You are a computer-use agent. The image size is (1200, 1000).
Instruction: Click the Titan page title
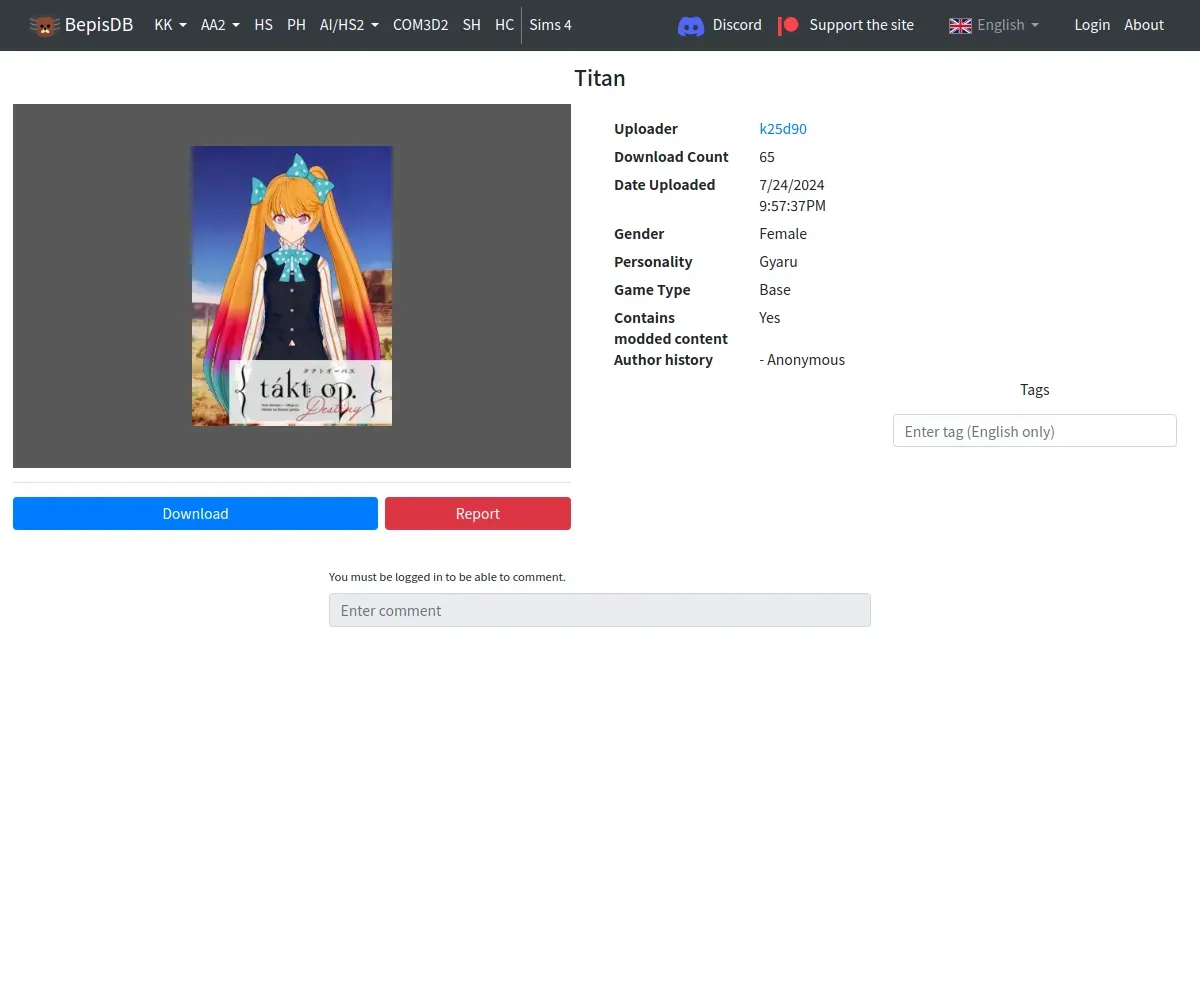click(x=600, y=78)
